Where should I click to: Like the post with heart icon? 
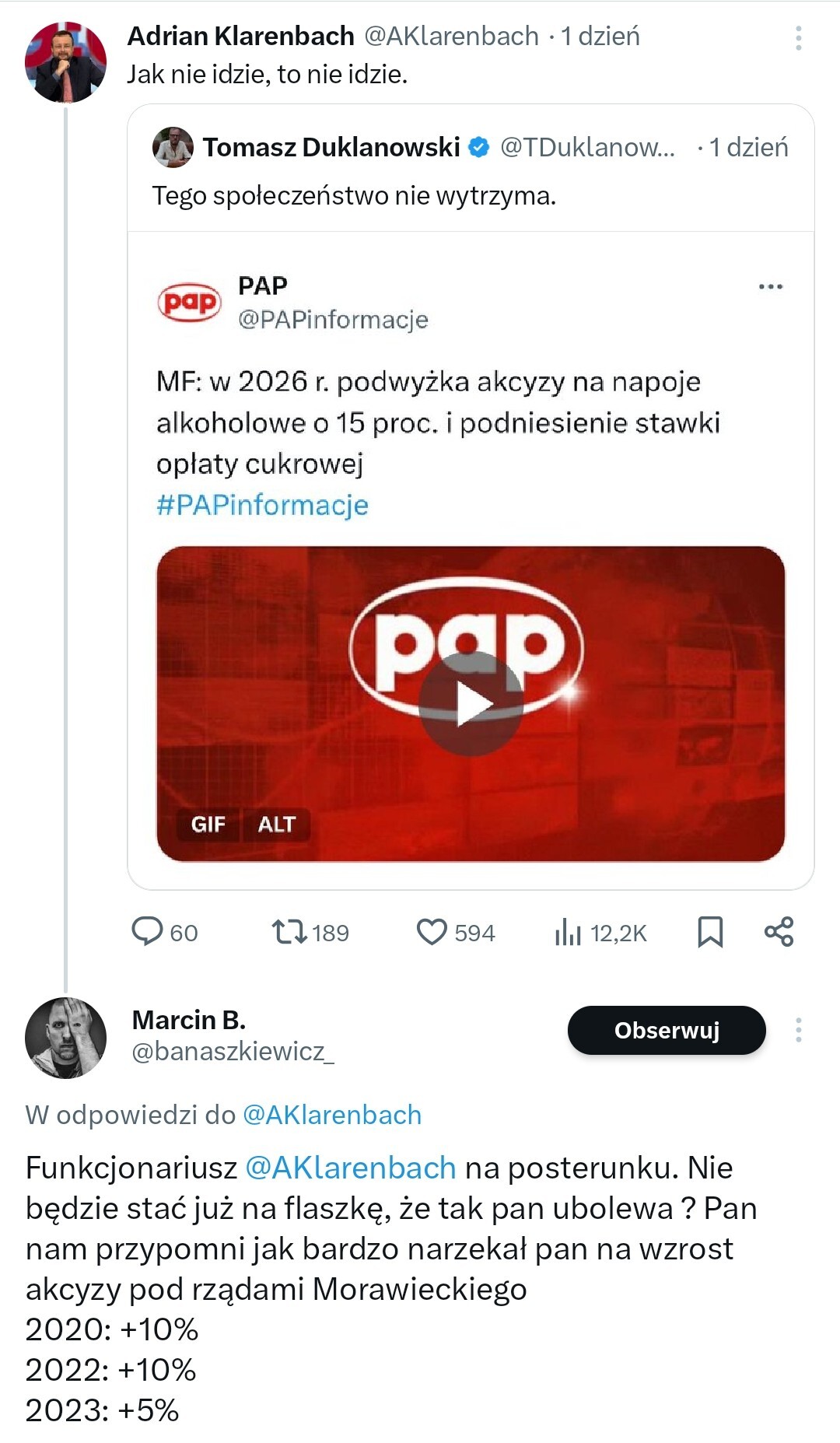pos(432,931)
